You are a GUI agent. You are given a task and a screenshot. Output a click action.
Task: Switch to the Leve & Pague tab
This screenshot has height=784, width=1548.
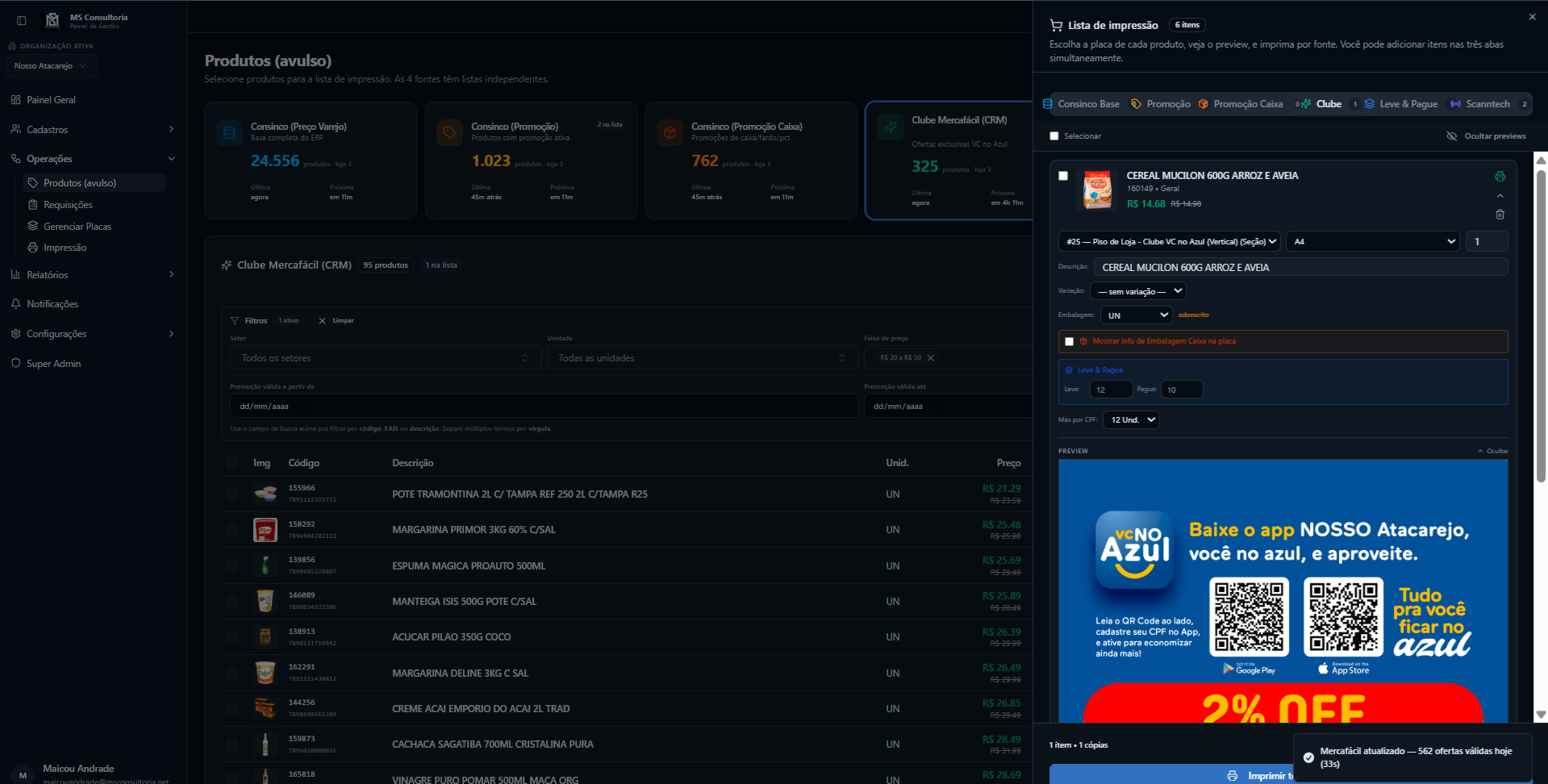(x=1402, y=104)
